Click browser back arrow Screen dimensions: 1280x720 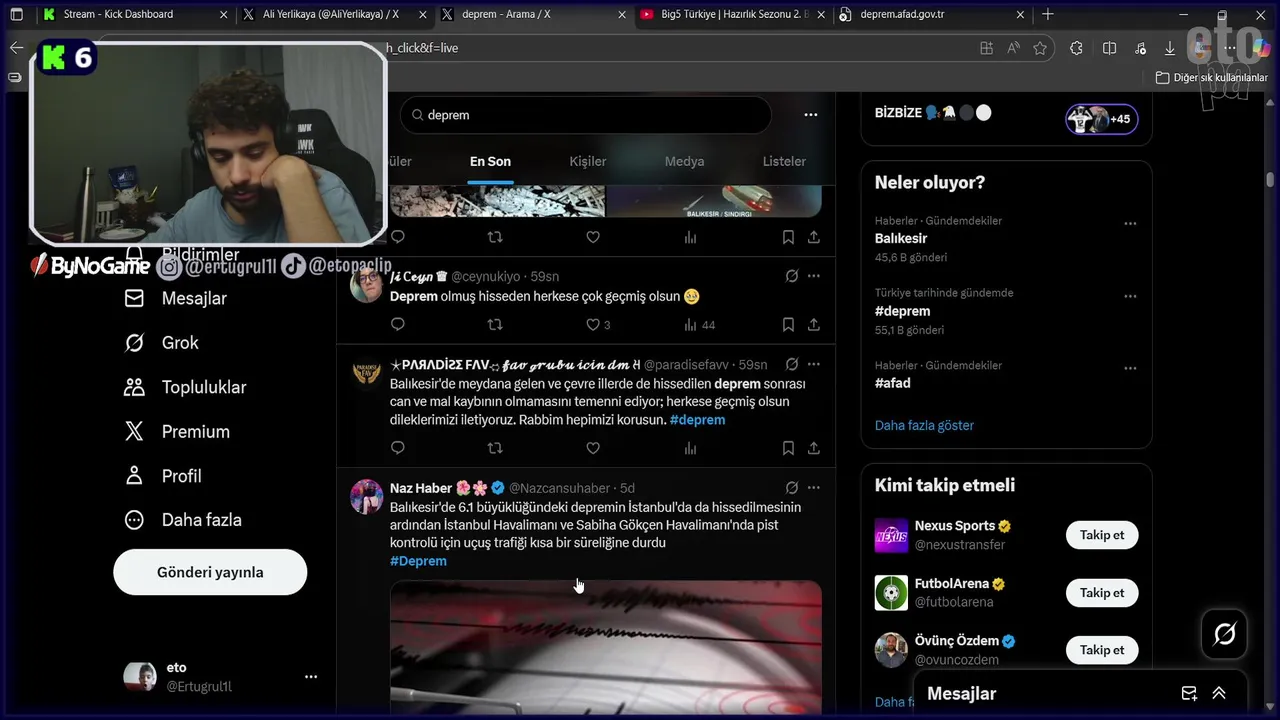pyautogui.click(x=16, y=48)
